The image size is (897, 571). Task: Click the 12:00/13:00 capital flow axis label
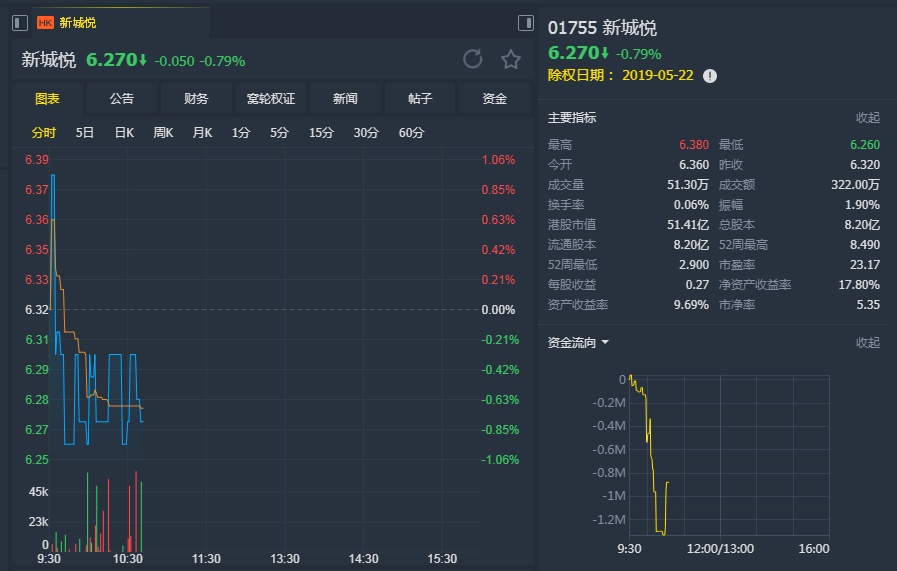[x=720, y=549]
